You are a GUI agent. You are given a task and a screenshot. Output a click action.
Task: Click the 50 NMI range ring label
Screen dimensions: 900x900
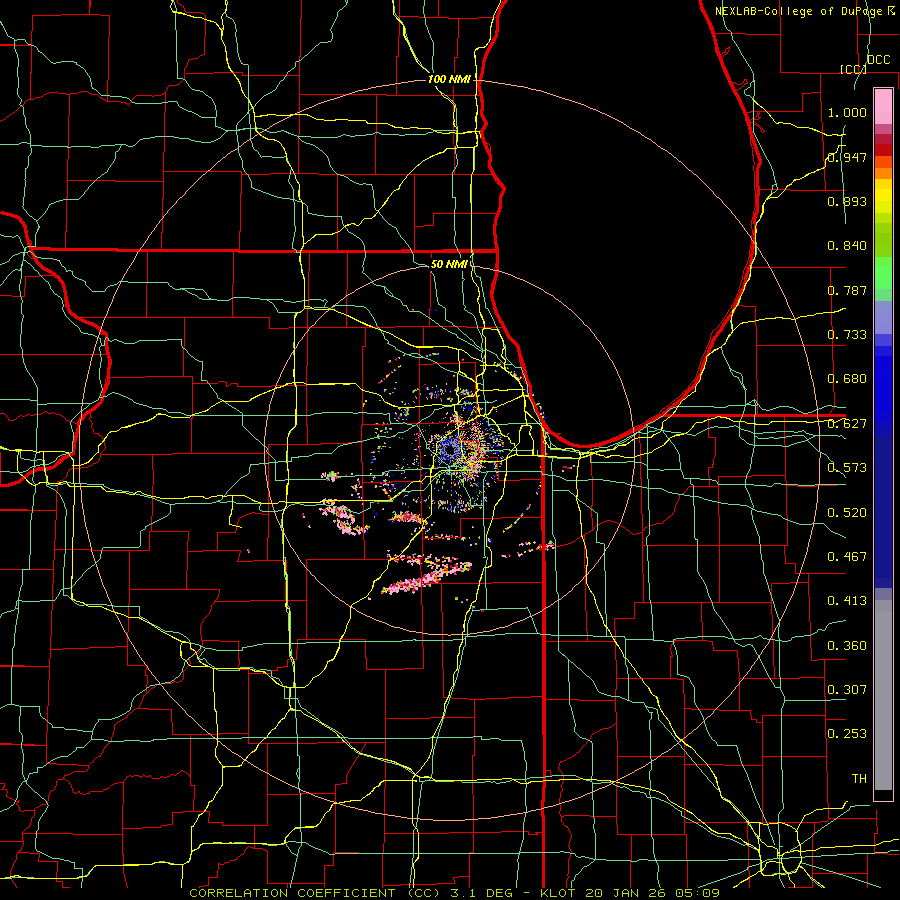[449, 264]
